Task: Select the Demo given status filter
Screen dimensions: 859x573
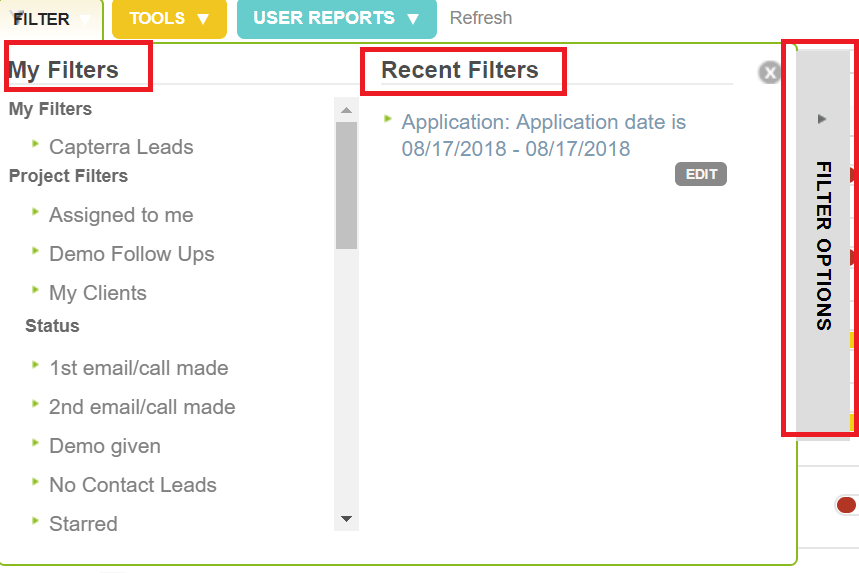Action: pyautogui.click(x=105, y=446)
